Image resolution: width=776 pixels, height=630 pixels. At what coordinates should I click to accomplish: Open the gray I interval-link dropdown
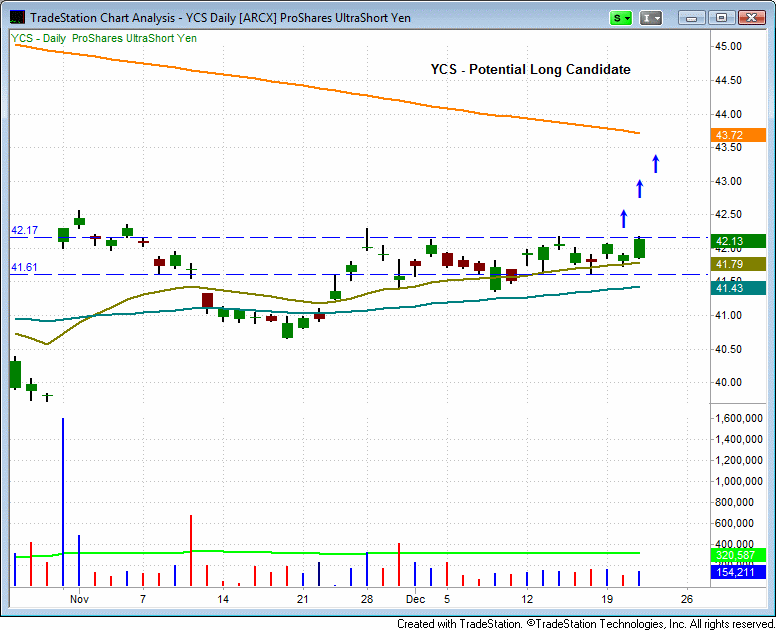[650, 18]
